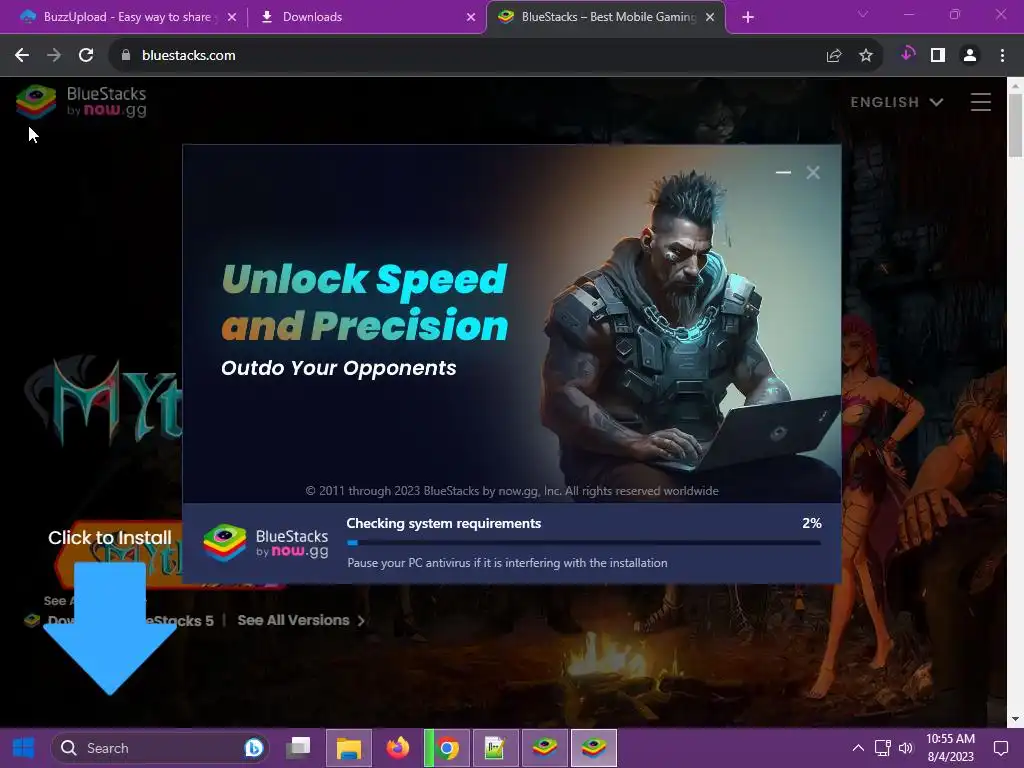
Task: Expand the ENGLISH language dropdown
Action: pos(897,102)
